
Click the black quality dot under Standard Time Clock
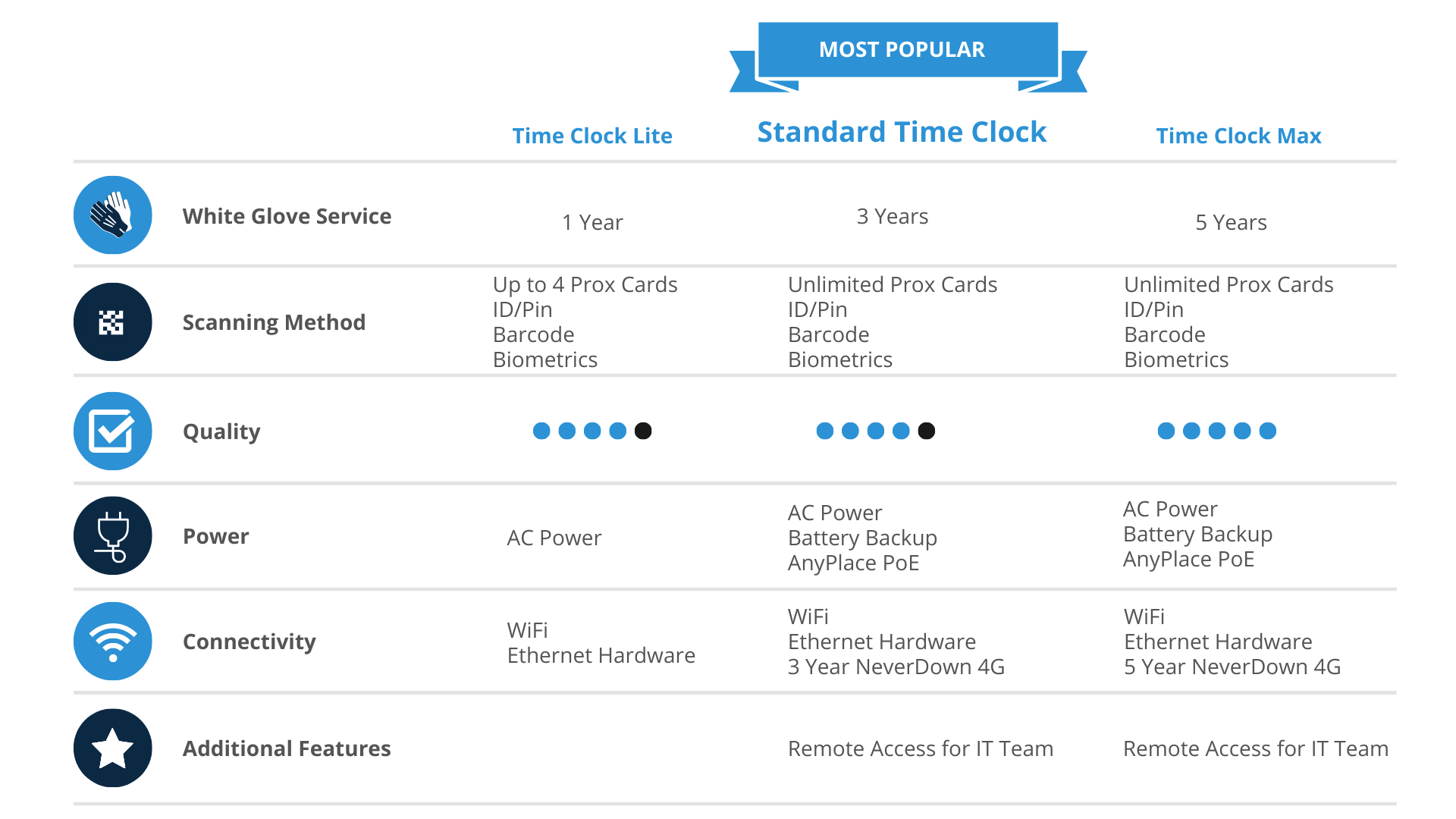[x=926, y=431]
